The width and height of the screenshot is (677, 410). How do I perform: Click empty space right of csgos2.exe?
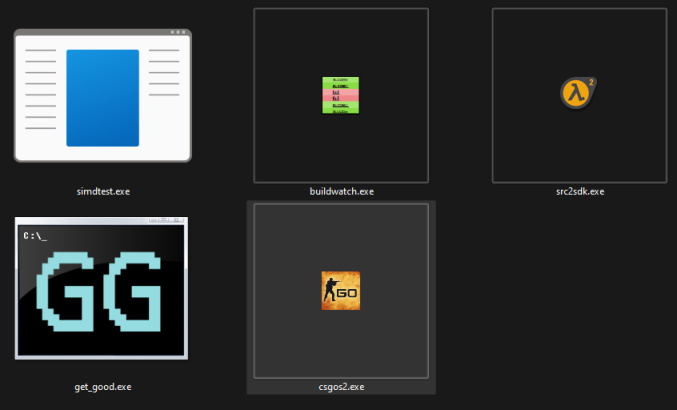(x=560, y=300)
